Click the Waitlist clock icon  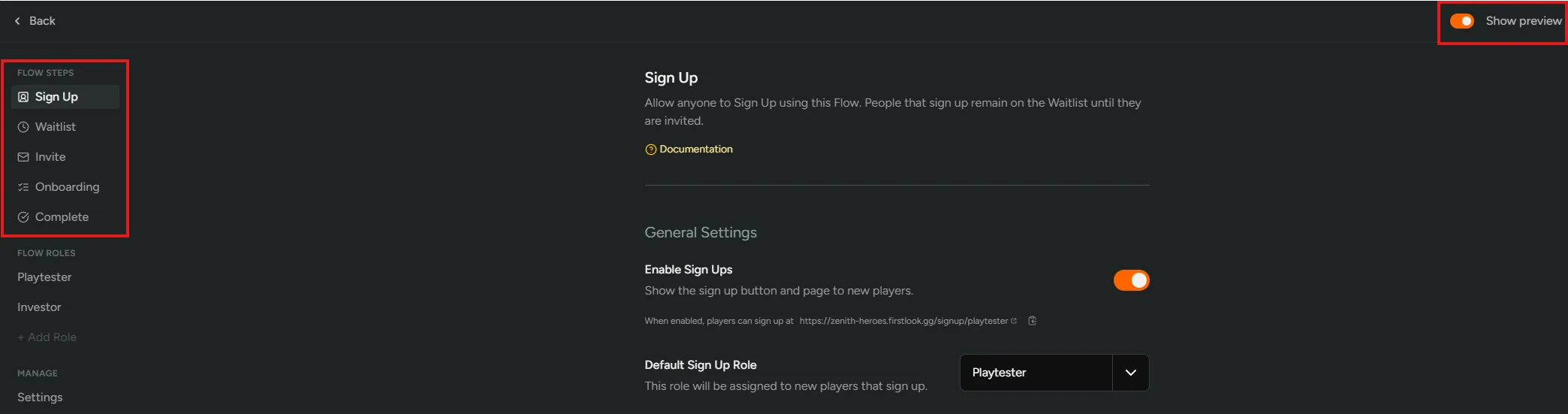pyautogui.click(x=23, y=127)
